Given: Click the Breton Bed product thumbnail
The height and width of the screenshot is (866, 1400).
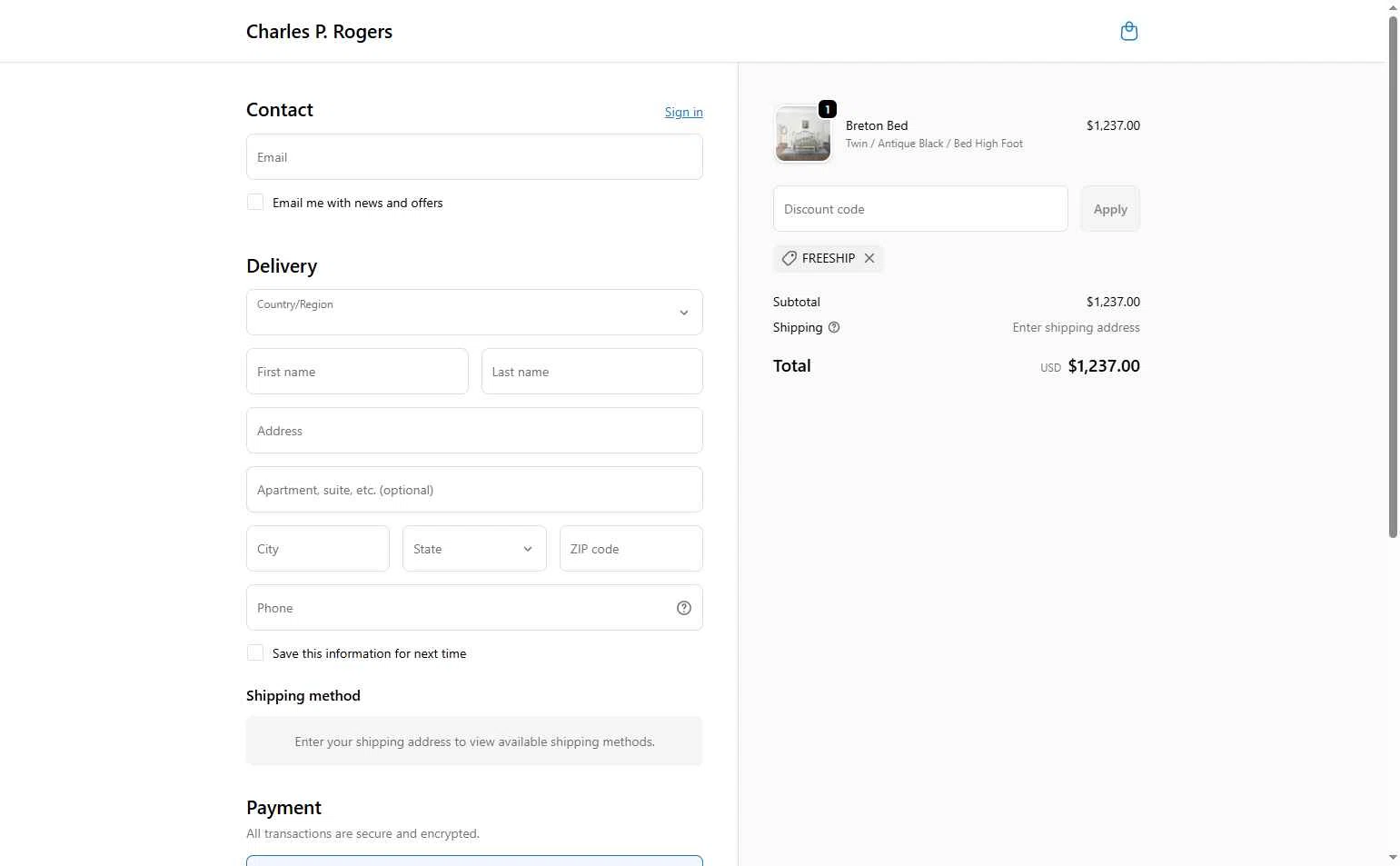Looking at the screenshot, I should pyautogui.click(x=803, y=134).
